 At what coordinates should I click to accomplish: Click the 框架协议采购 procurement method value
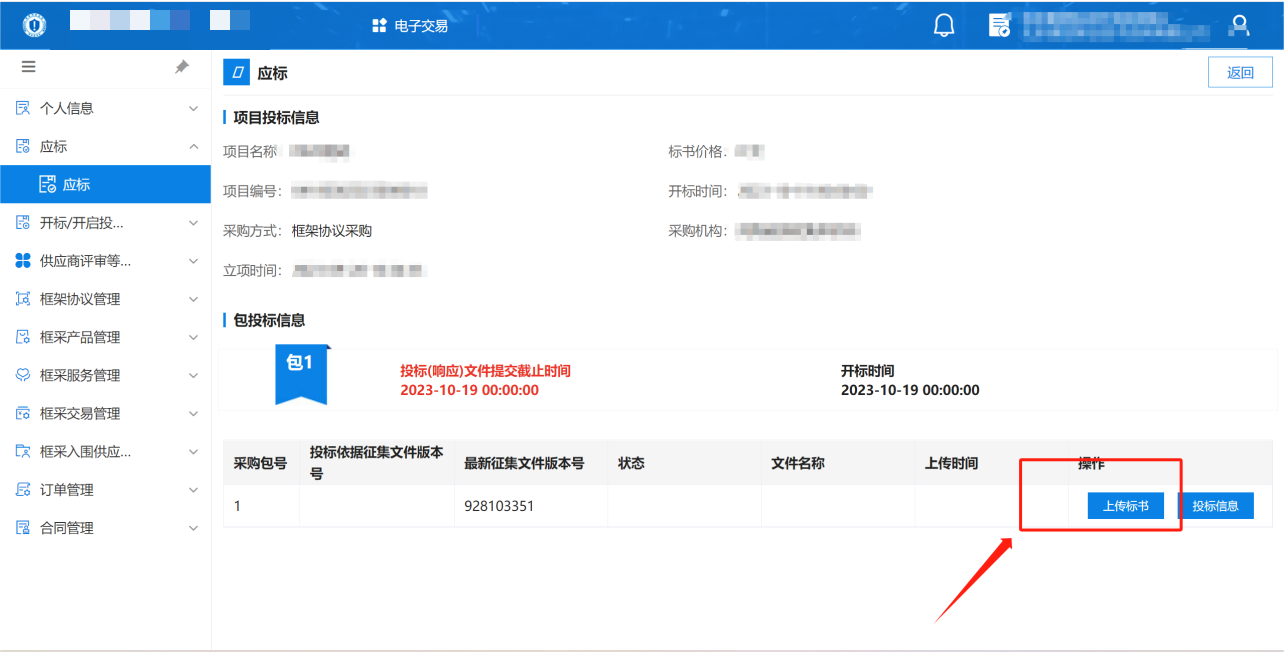332,231
